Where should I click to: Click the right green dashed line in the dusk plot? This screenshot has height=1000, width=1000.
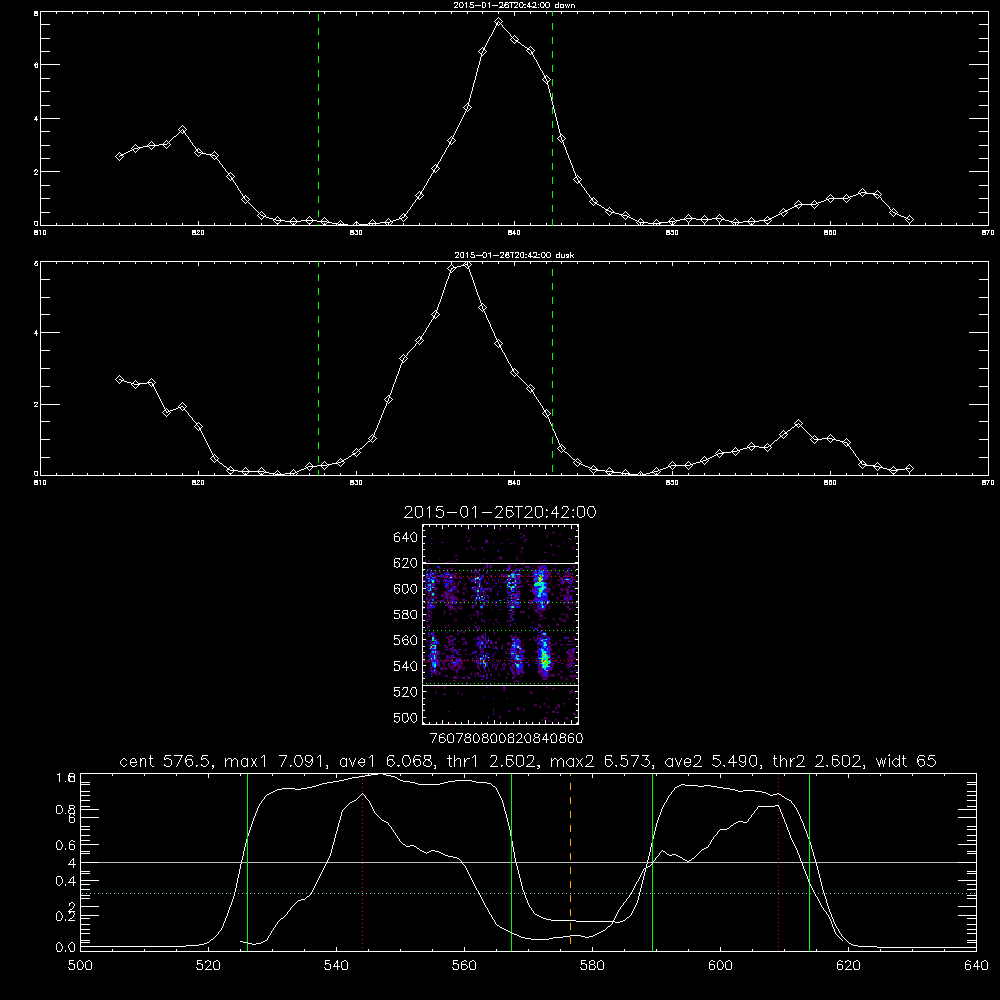coord(552,368)
